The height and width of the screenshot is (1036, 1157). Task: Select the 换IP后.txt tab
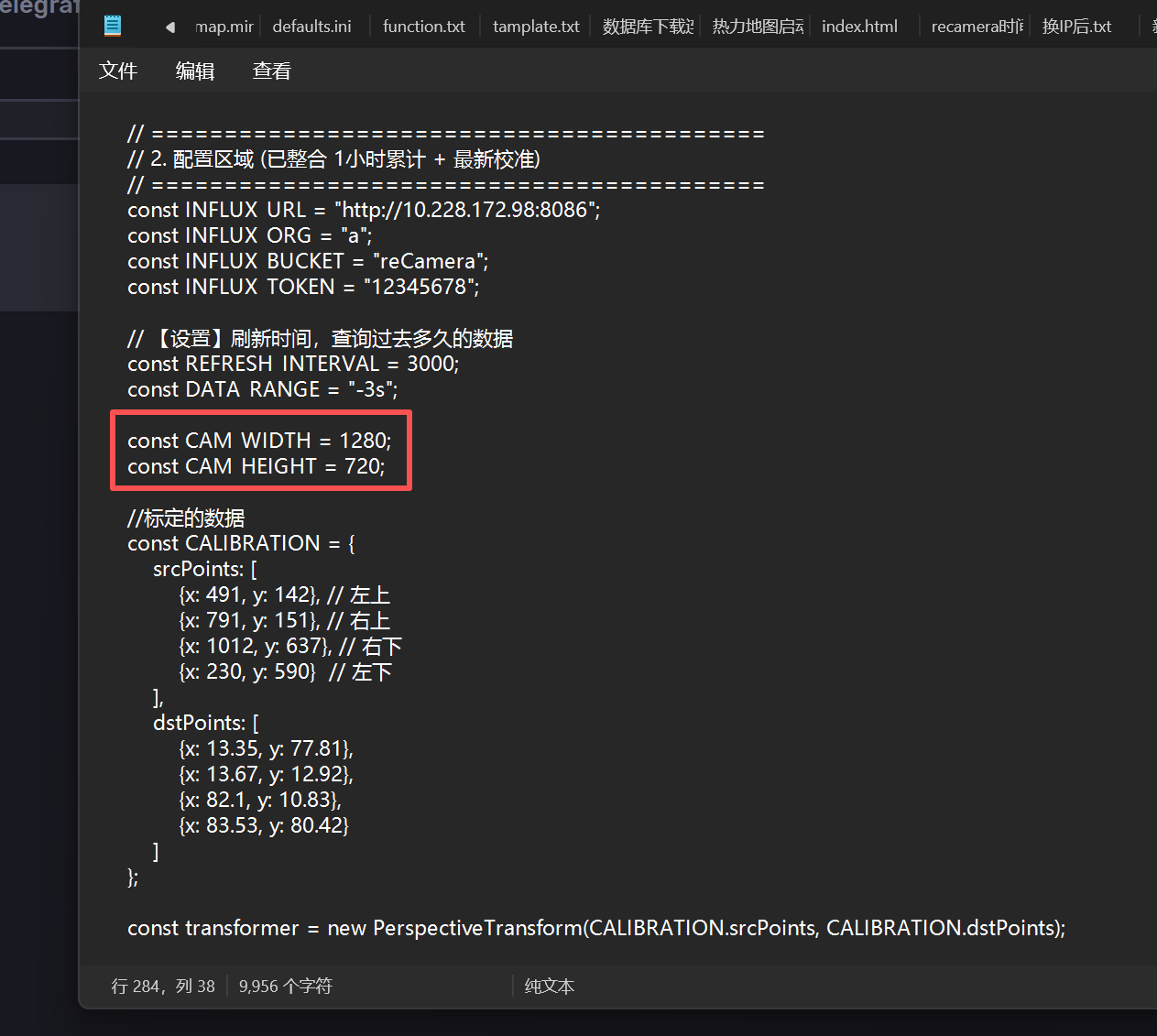[x=1076, y=27]
